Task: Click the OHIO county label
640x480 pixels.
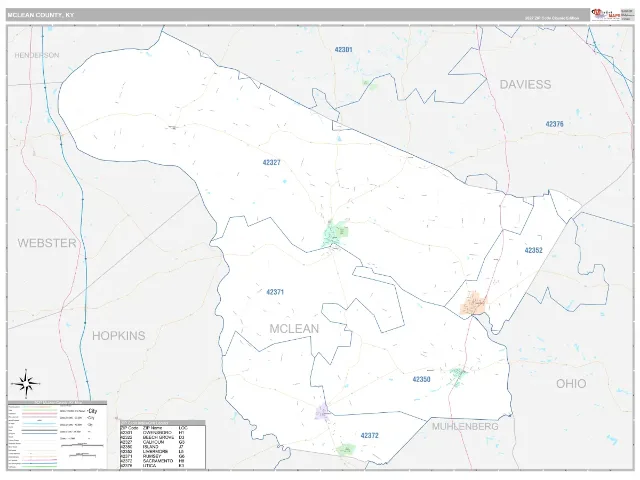Action: [x=571, y=384]
